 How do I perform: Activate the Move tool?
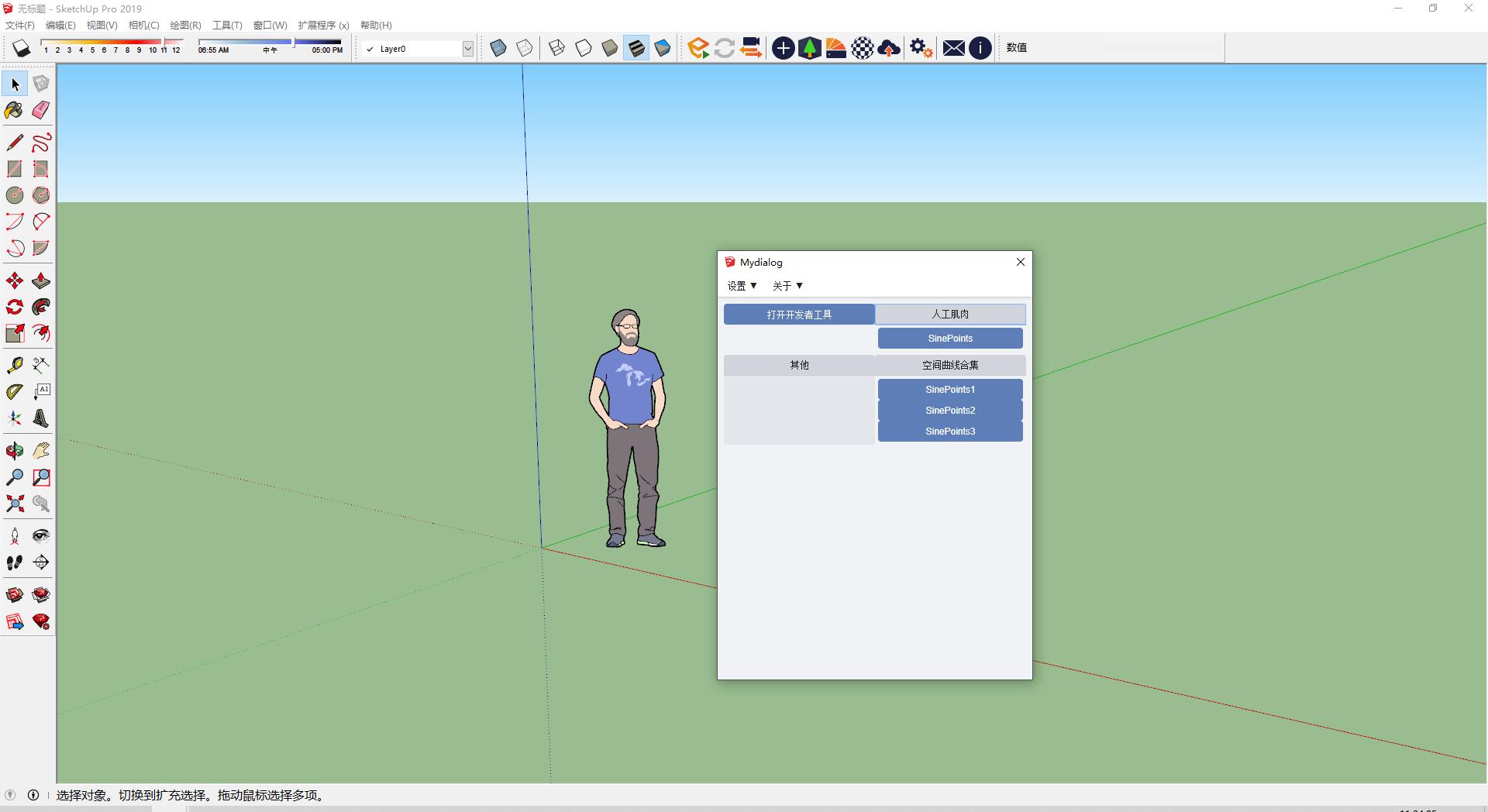pos(15,280)
